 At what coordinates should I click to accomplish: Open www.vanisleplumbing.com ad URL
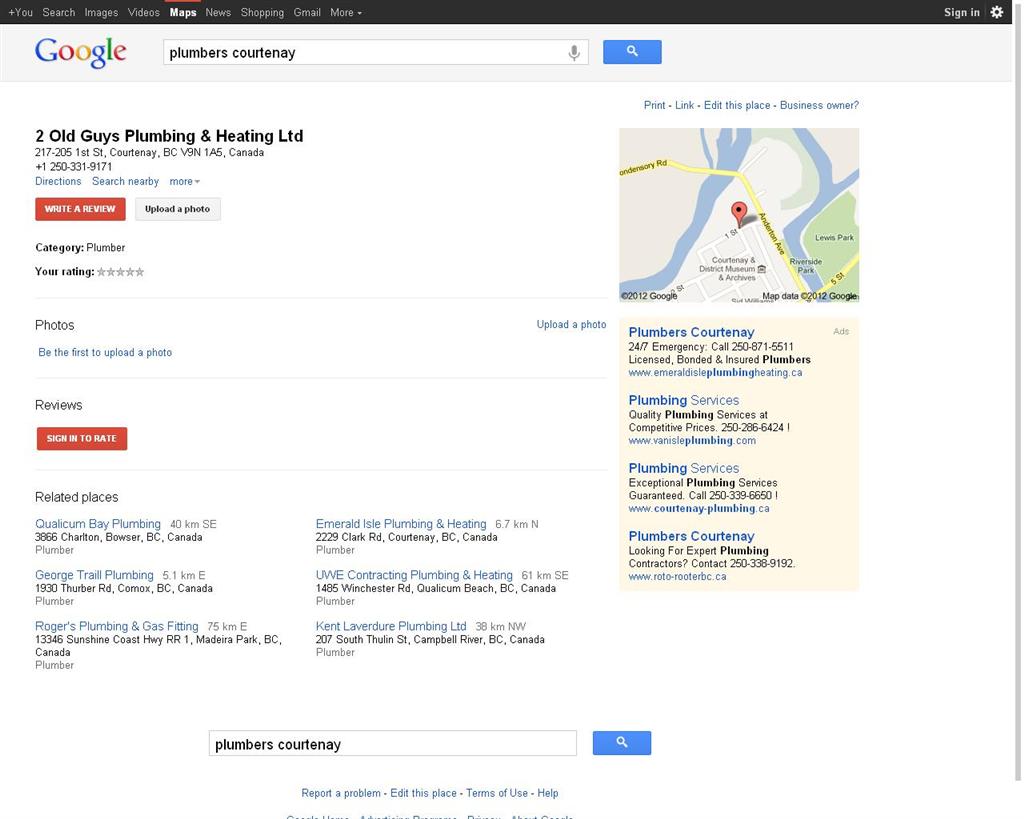click(692, 441)
